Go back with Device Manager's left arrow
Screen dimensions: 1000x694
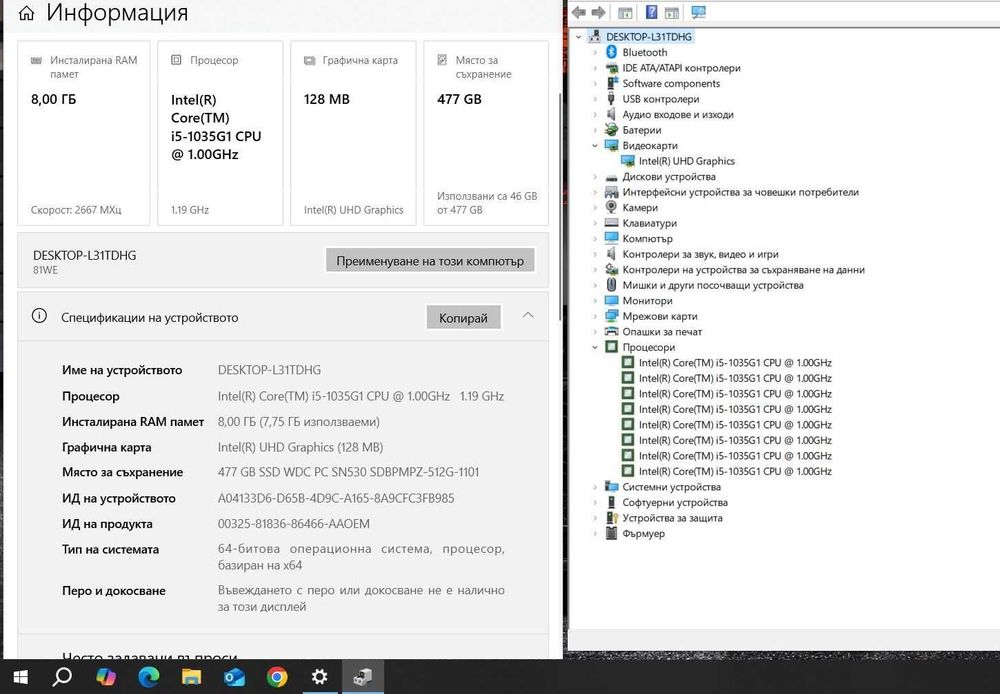click(578, 12)
